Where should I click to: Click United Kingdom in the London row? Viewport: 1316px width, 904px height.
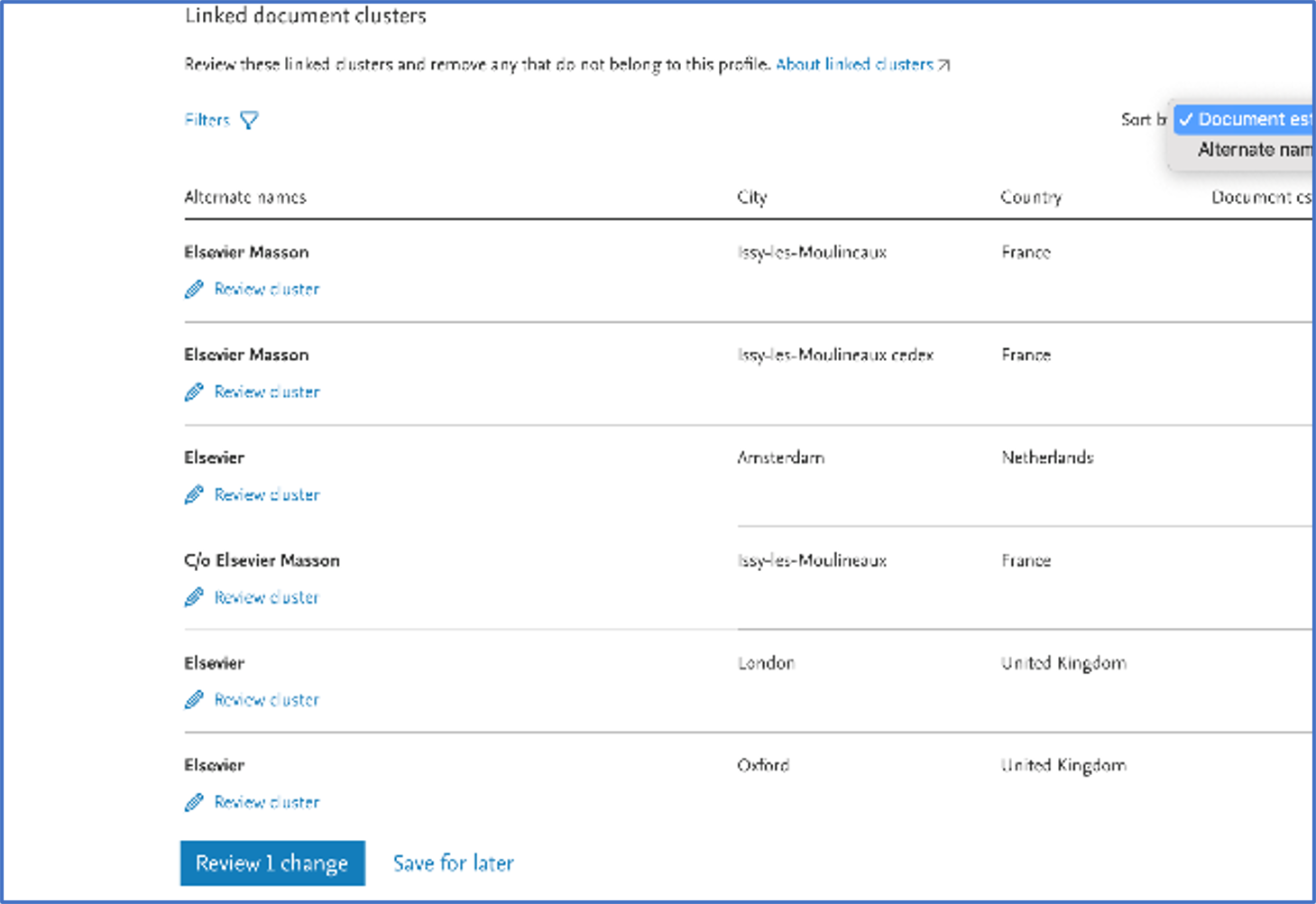coord(1064,663)
